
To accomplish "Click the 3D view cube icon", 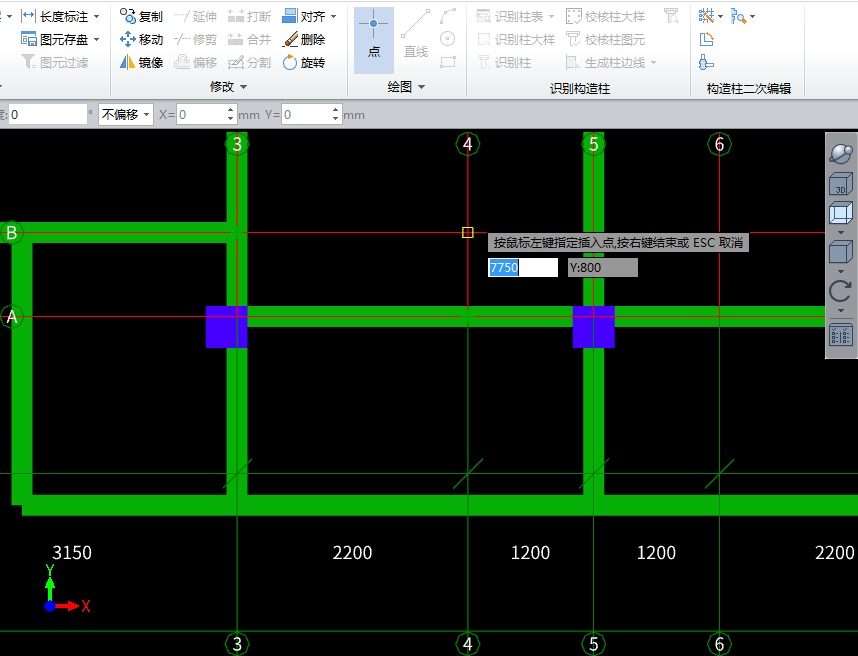I will pos(840,184).
